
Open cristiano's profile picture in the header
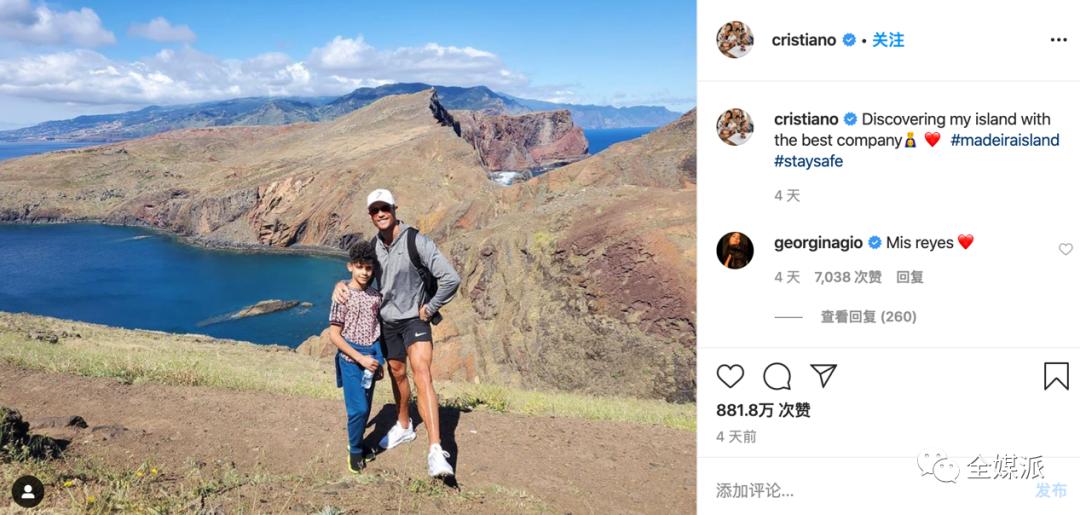[735, 40]
